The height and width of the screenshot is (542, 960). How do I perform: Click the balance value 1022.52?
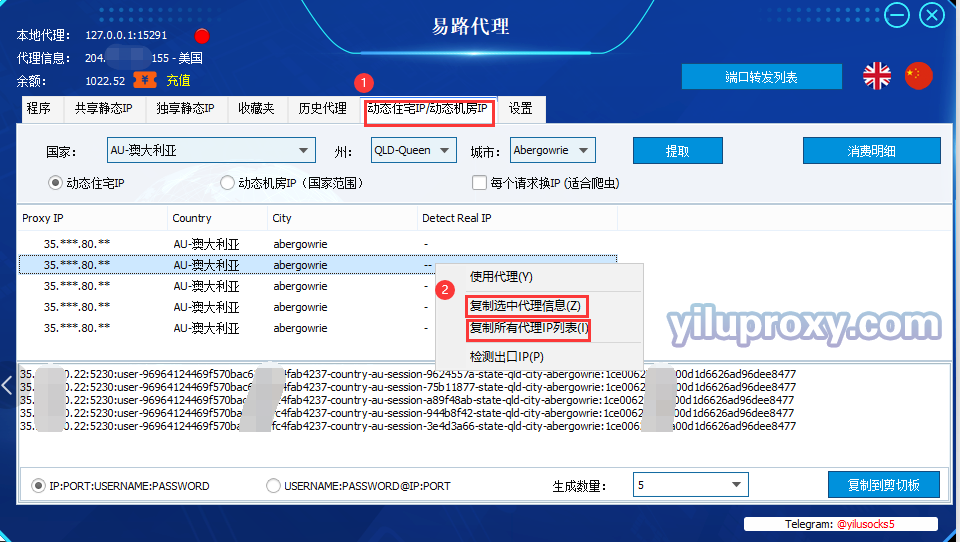pyautogui.click(x=105, y=81)
